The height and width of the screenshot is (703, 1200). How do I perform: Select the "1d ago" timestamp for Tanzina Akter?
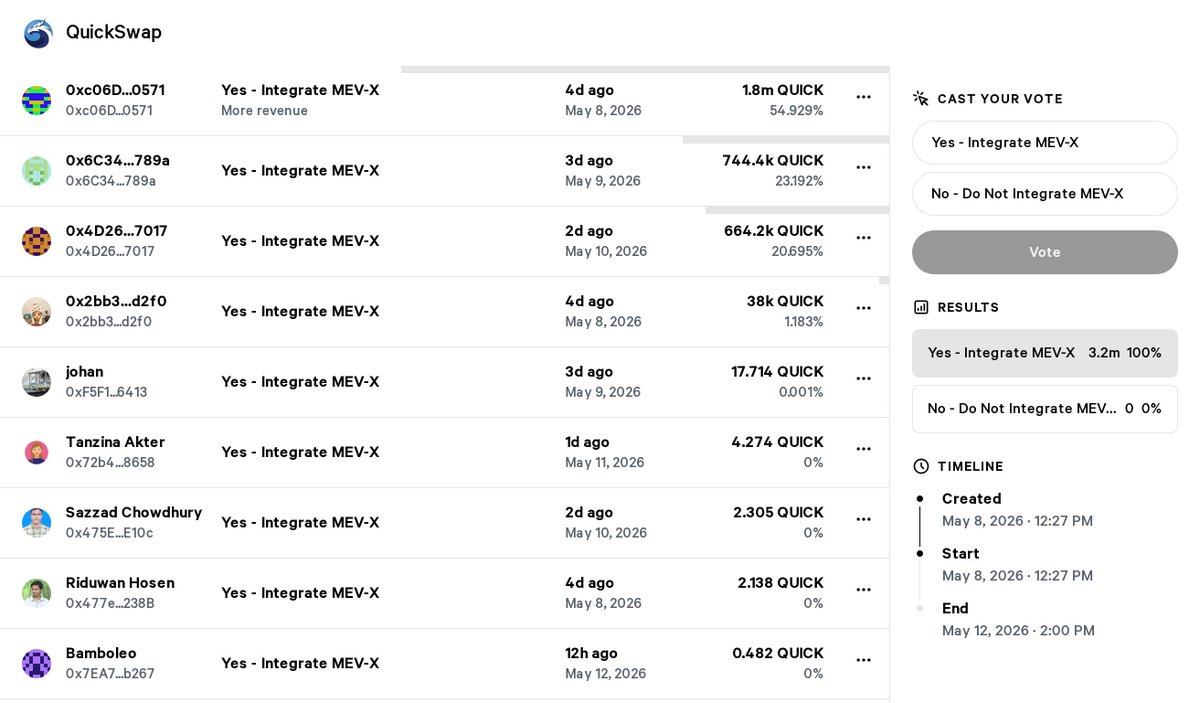point(587,442)
